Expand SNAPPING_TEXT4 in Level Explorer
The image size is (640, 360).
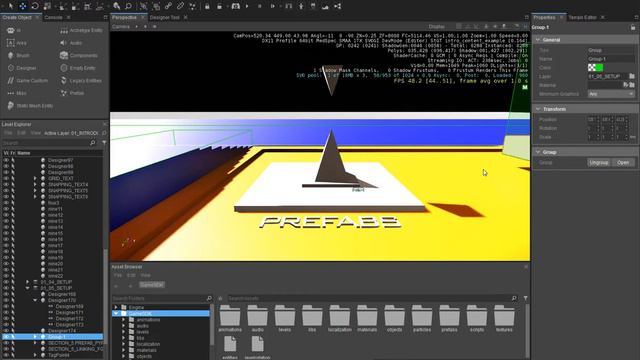(x=35, y=184)
